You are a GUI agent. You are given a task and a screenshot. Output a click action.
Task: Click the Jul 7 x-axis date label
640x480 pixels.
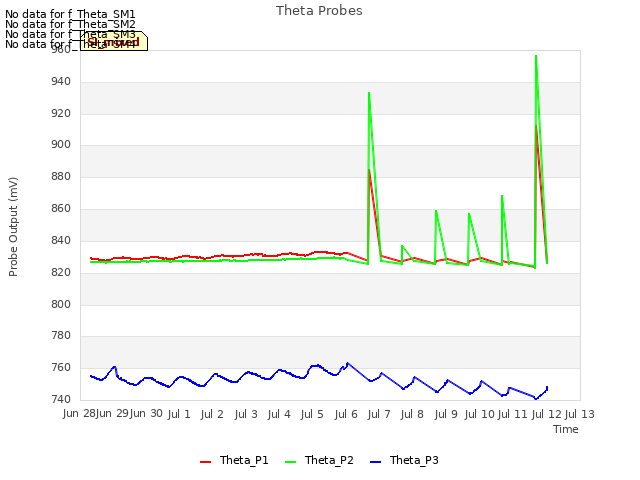379,414
